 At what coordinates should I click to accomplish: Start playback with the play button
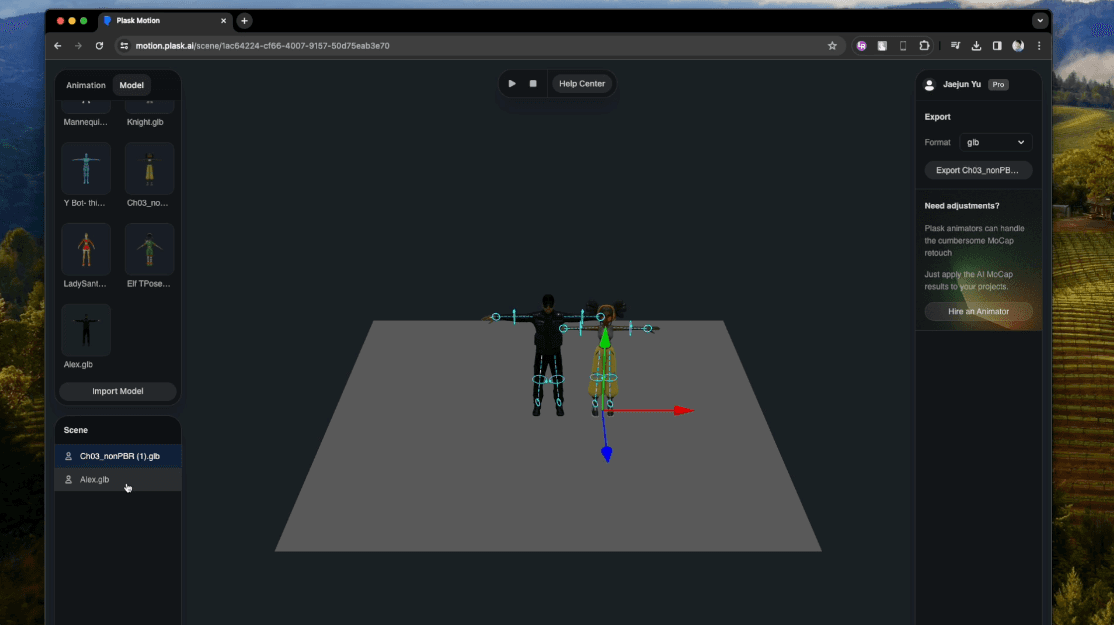pos(511,83)
